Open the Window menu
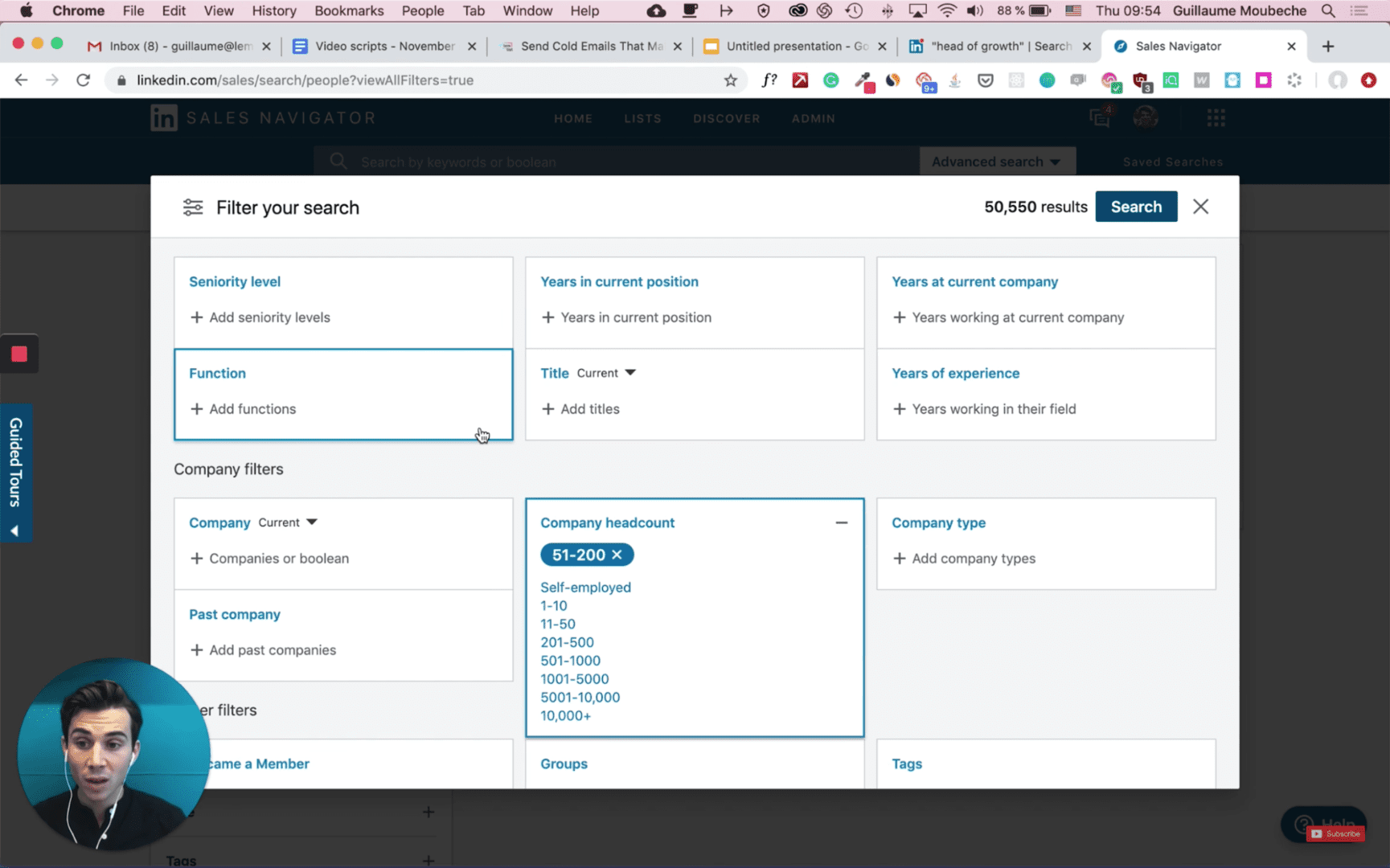The width and height of the screenshot is (1390, 868). pos(527,10)
